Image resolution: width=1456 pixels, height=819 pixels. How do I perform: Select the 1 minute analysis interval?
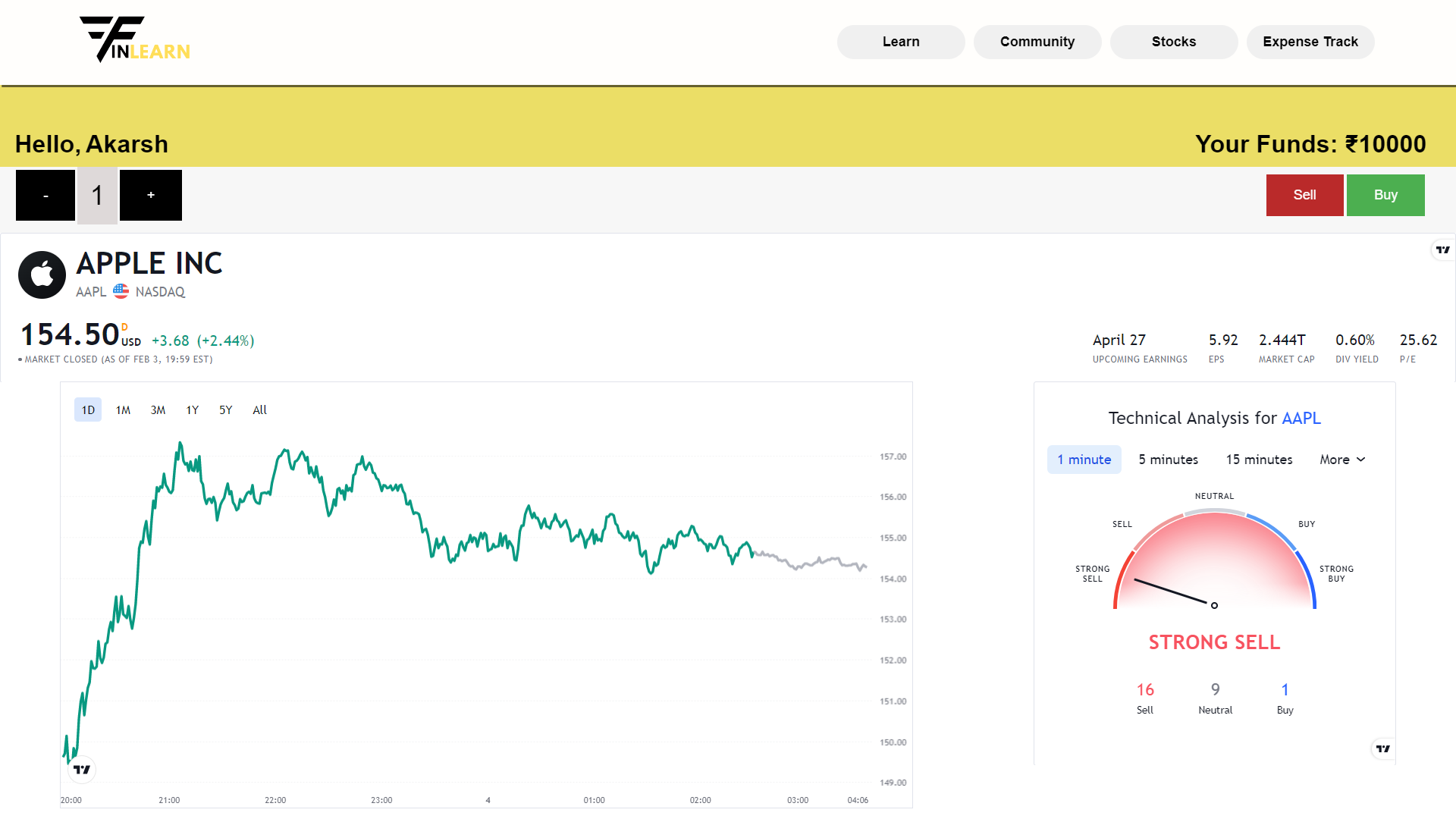(x=1084, y=460)
